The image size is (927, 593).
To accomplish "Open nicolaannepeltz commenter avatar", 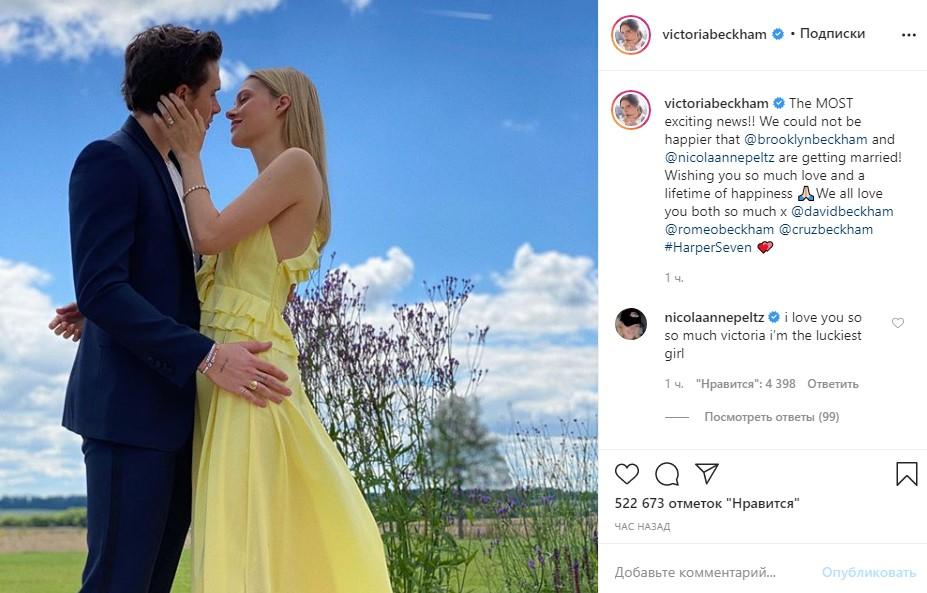I will tap(630, 324).
